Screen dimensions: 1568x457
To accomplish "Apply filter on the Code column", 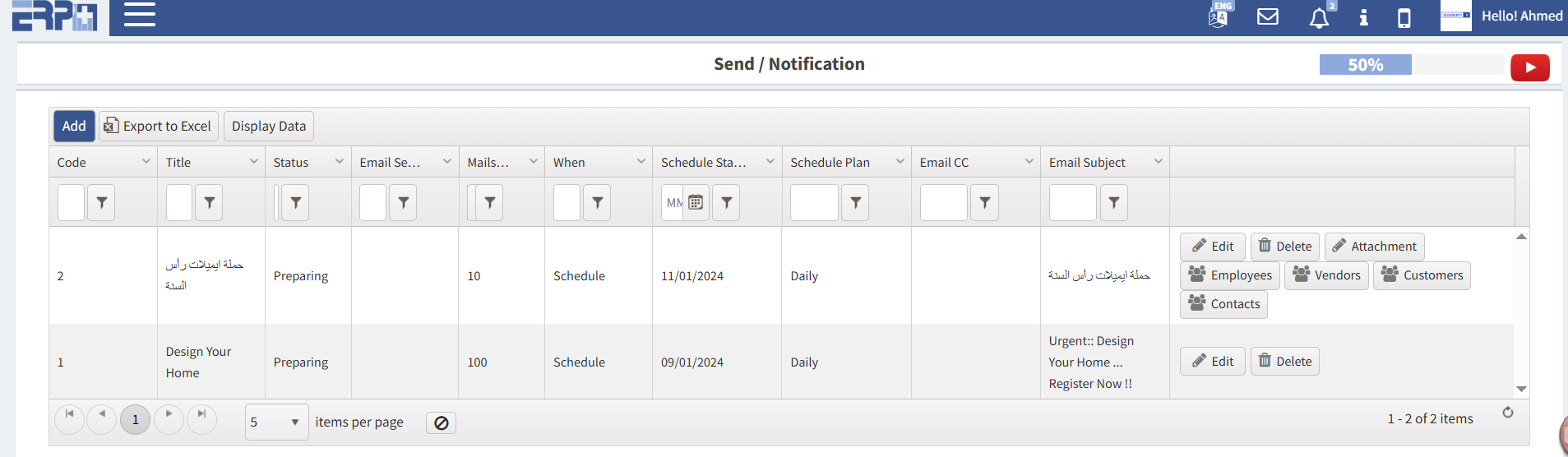I will 101,203.
